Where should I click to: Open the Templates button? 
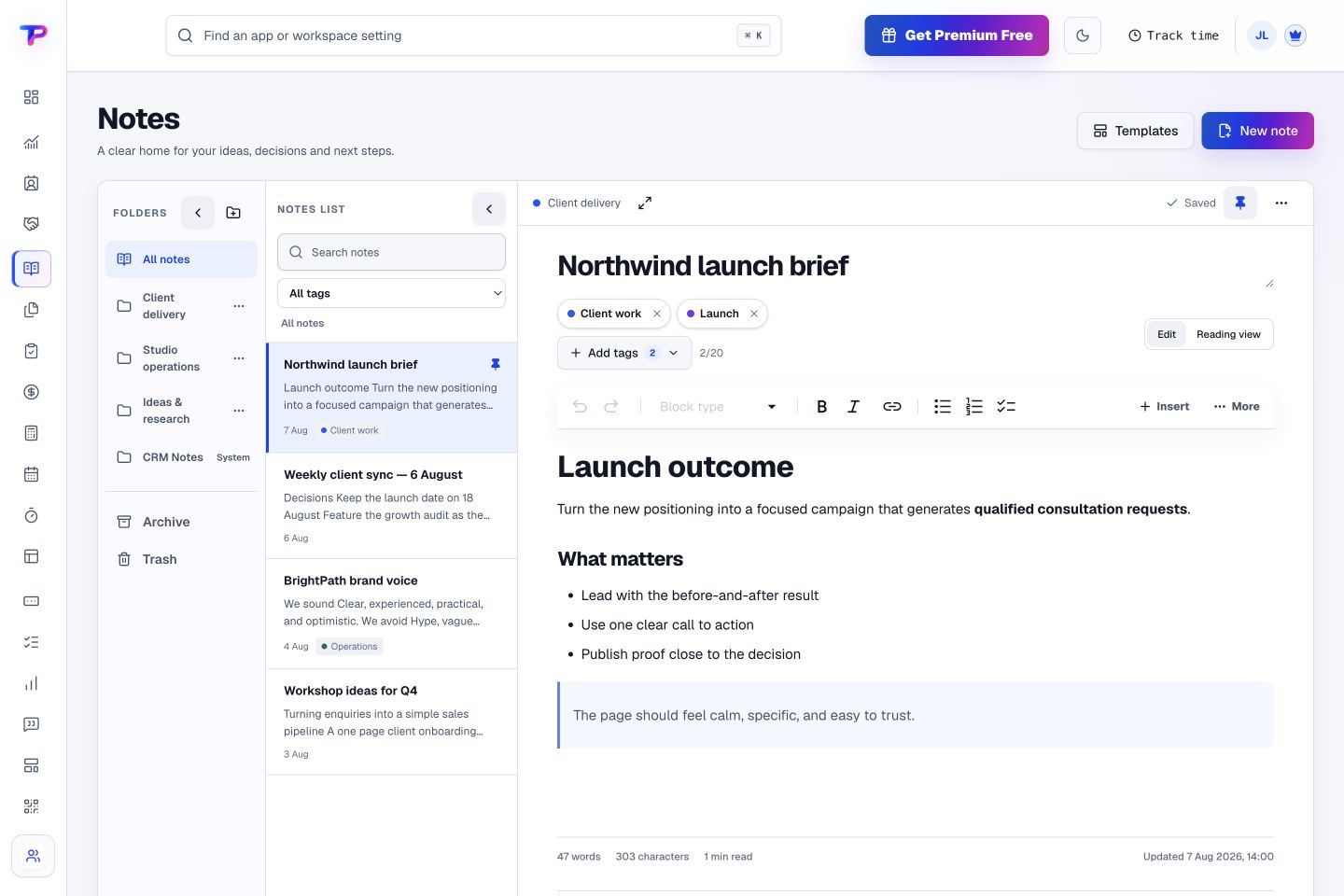1135,131
